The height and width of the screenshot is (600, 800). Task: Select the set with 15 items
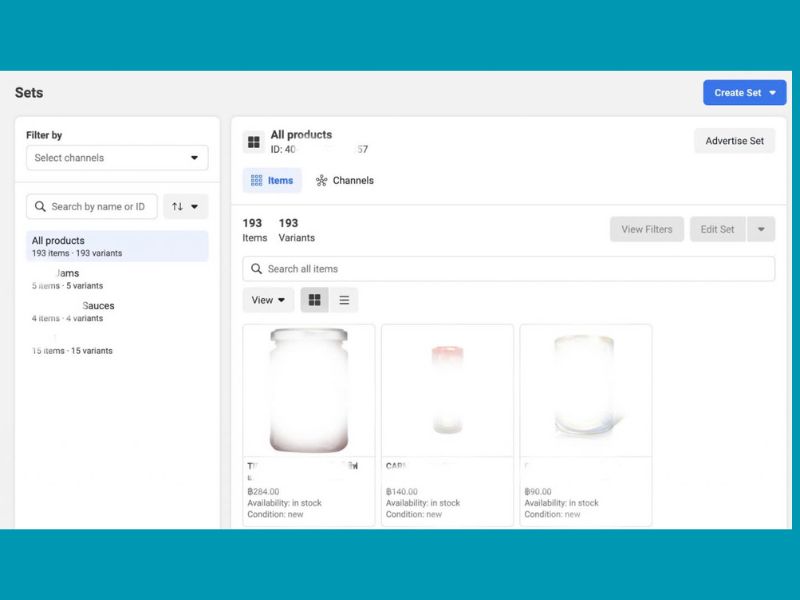tap(117, 344)
